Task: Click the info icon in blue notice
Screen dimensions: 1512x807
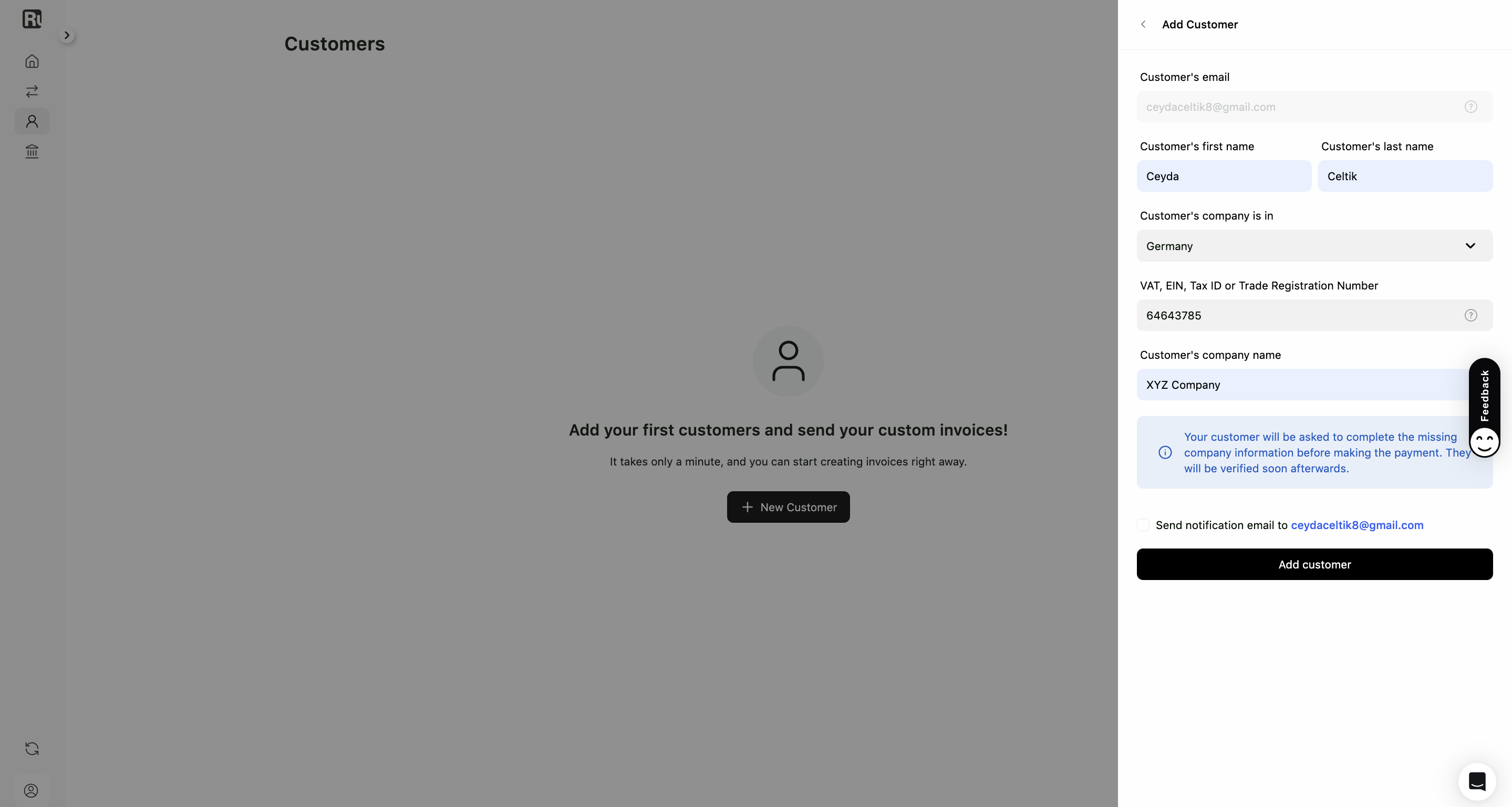Action: tap(1165, 452)
